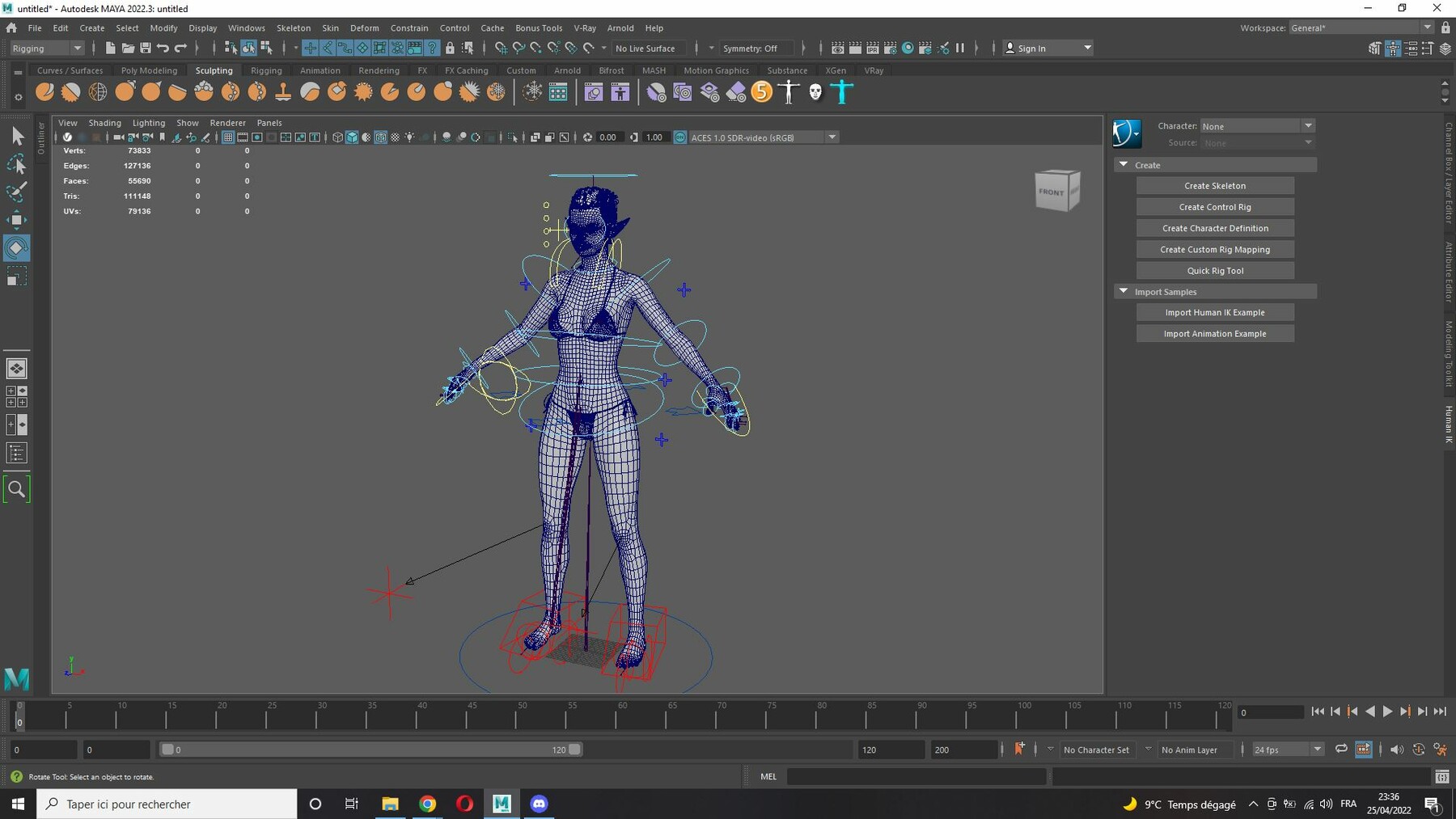Click the Stamp sculpt tool icon
Screen dimensions: 1456x819
(283, 92)
